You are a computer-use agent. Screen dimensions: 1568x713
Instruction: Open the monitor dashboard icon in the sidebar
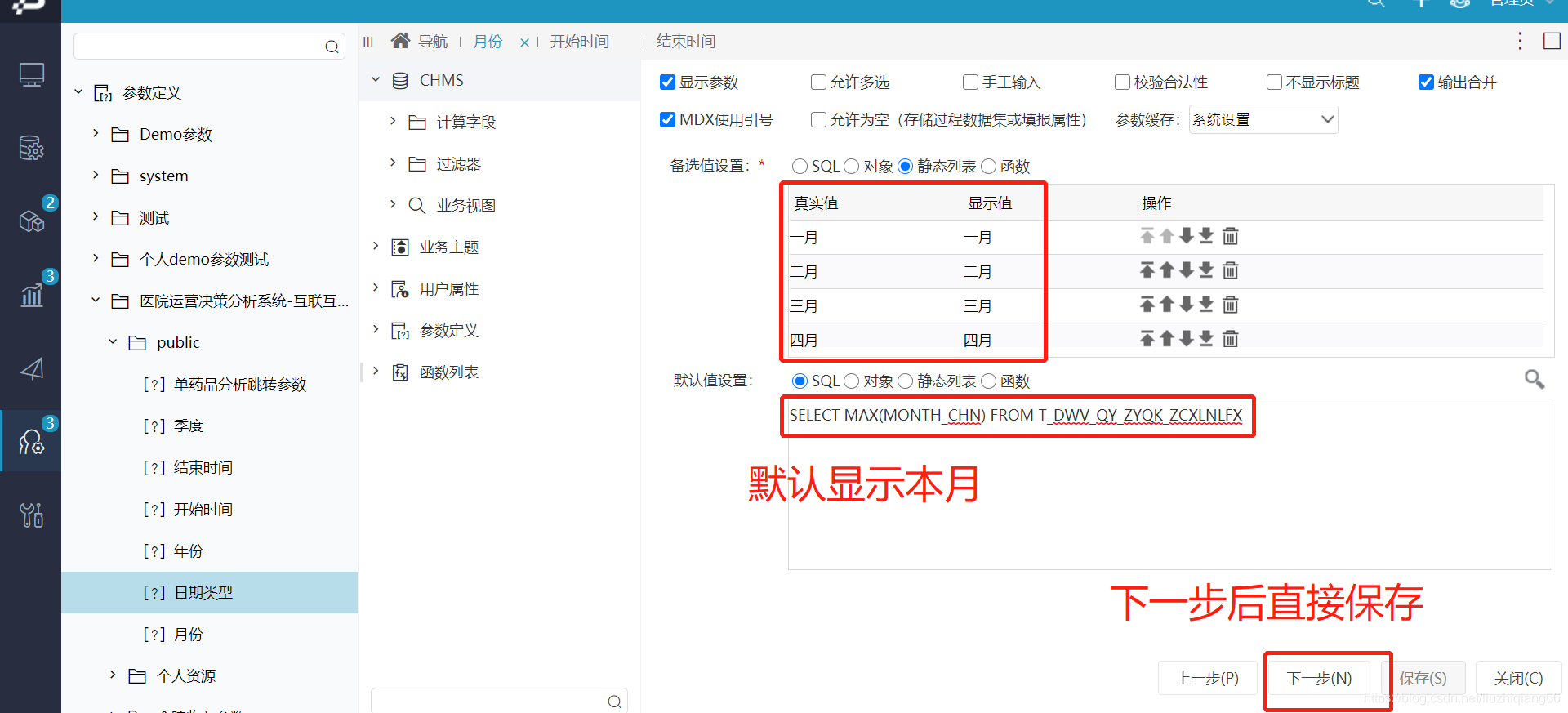coord(31,75)
